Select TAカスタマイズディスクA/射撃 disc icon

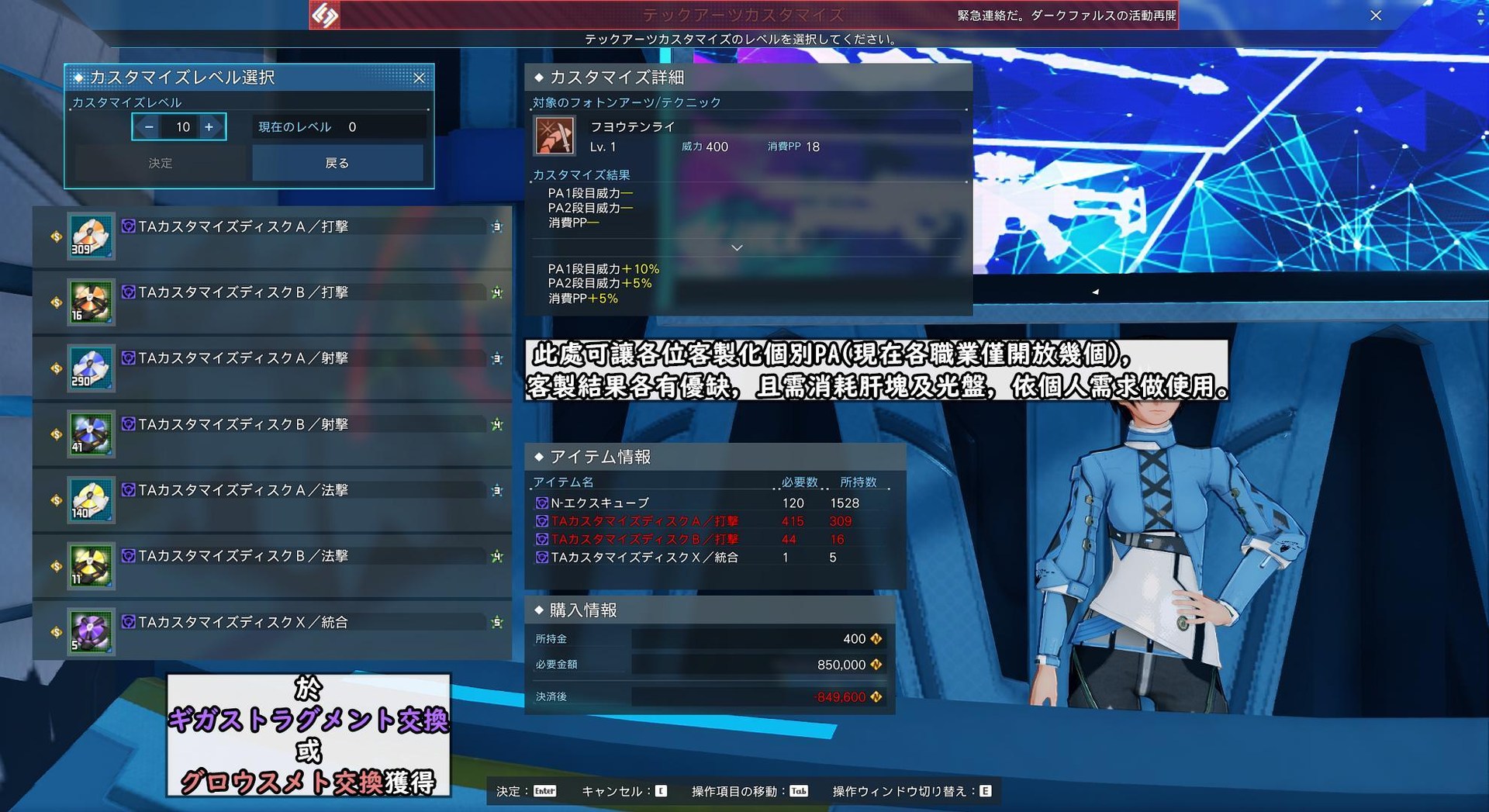coord(91,368)
